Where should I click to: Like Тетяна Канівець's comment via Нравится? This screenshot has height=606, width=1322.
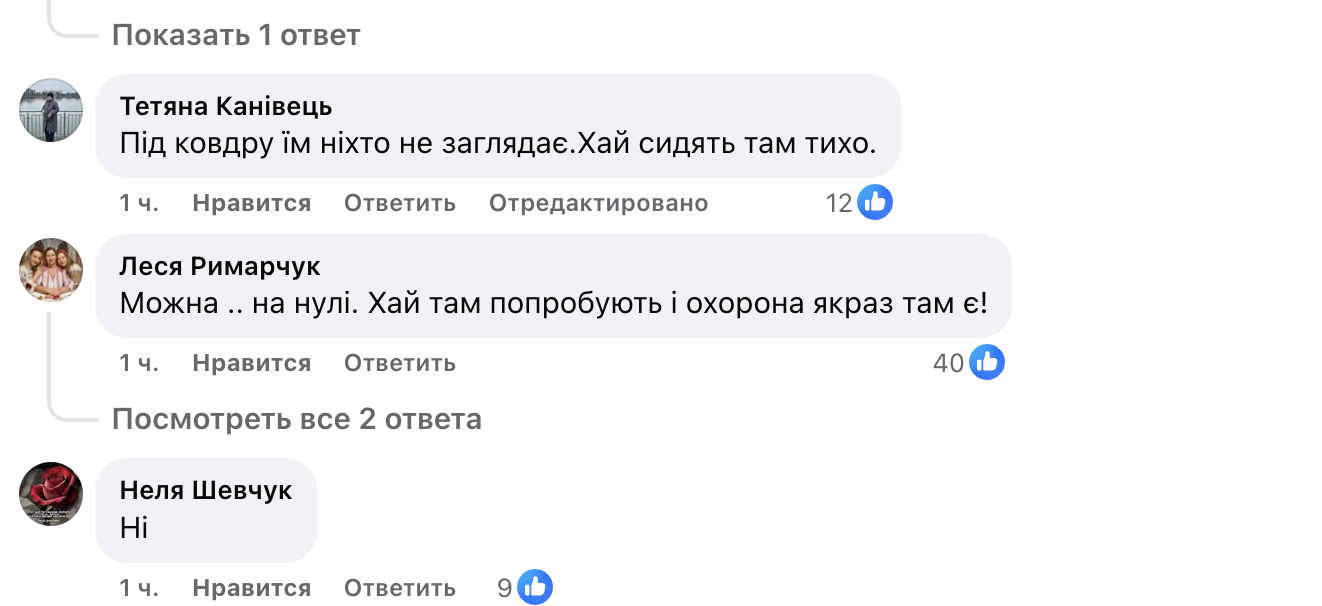tap(252, 203)
